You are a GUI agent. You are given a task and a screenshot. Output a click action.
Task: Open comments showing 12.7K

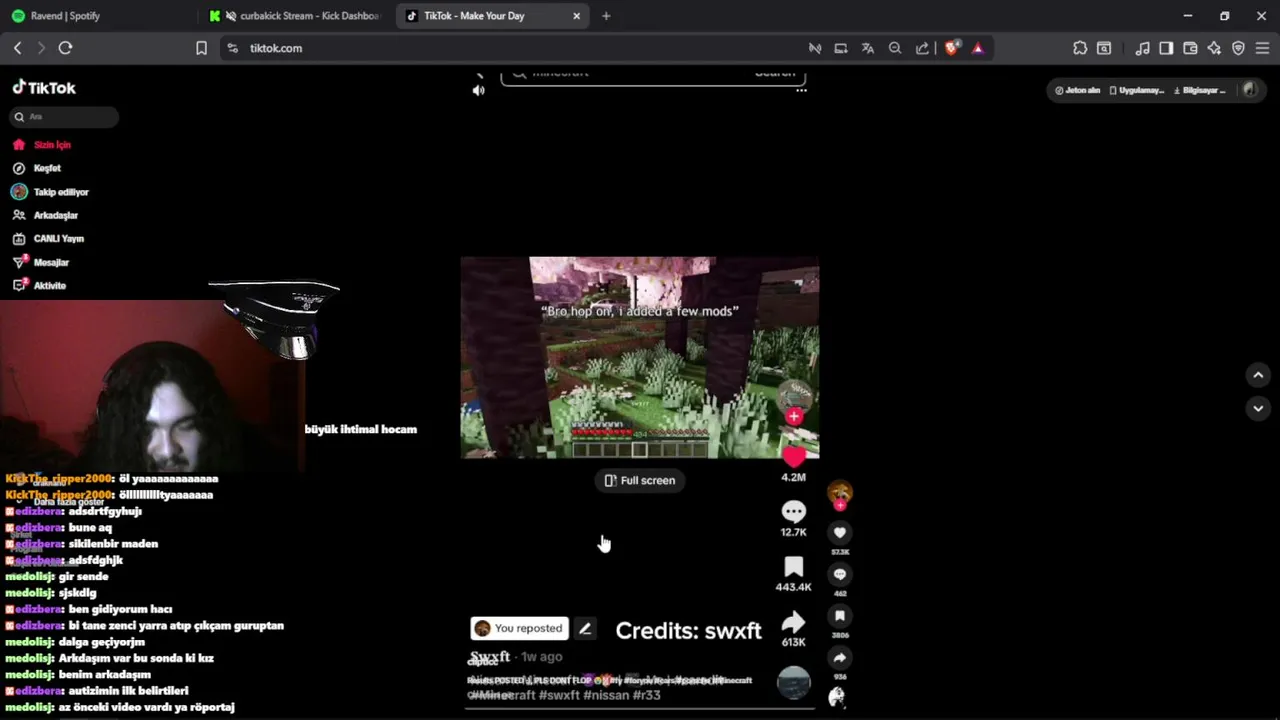click(793, 512)
